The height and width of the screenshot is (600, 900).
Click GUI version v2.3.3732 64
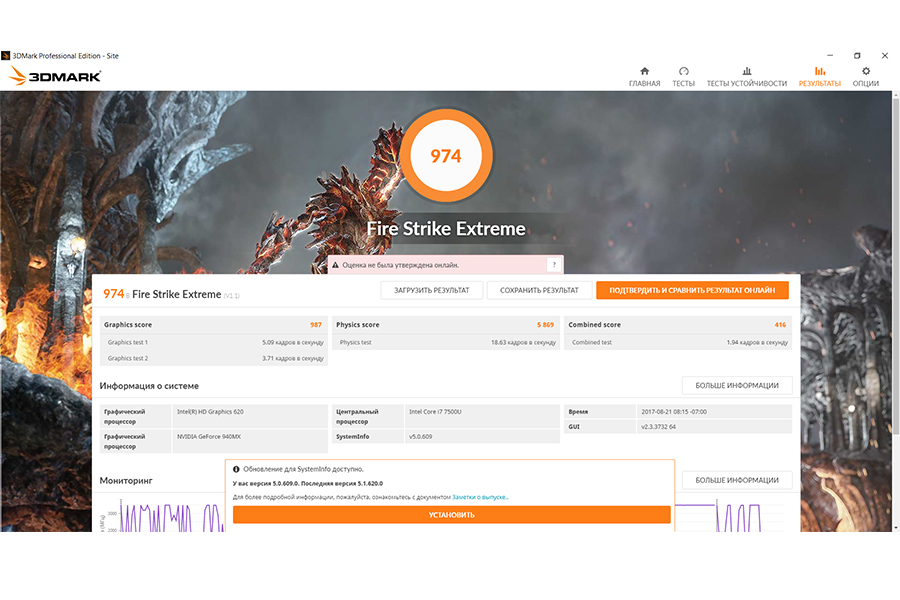658,427
